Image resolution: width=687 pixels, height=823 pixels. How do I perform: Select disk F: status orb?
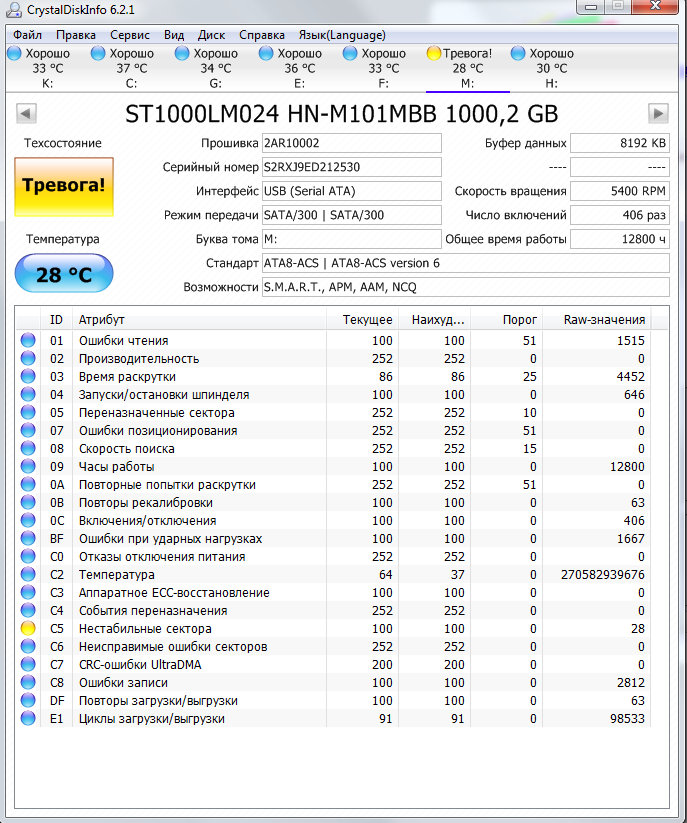[350, 53]
